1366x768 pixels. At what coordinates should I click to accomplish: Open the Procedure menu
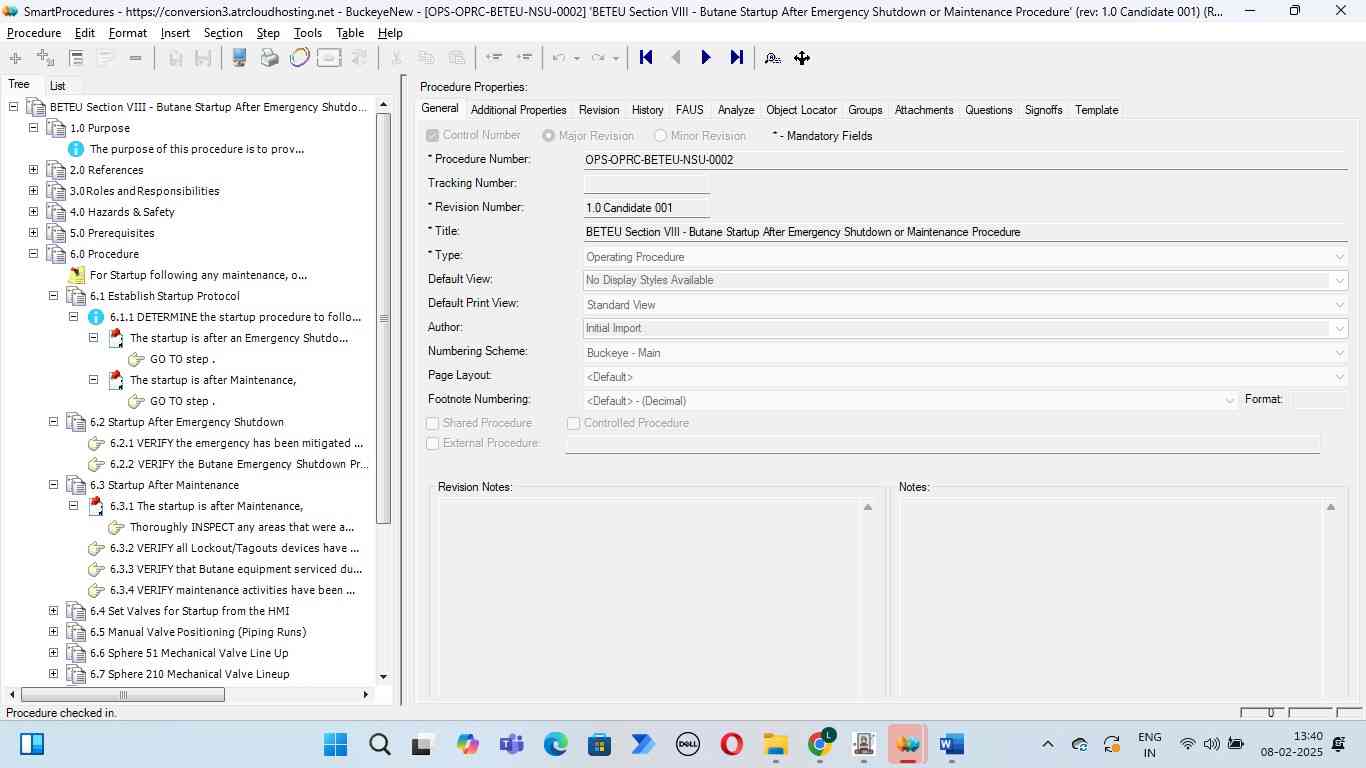pyautogui.click(x=34, y=33)
